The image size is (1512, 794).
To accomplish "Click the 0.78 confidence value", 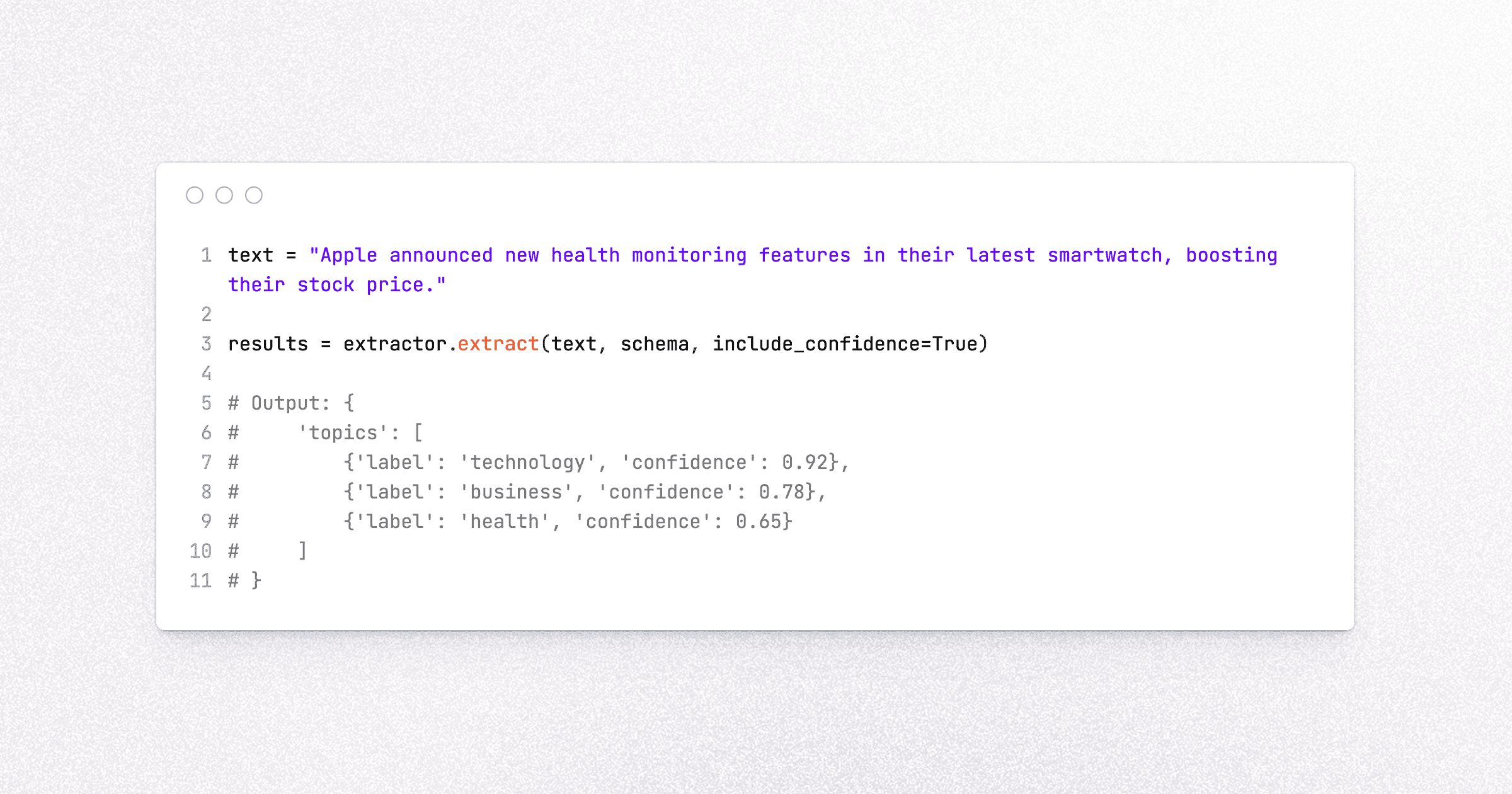I will (782, 492).
